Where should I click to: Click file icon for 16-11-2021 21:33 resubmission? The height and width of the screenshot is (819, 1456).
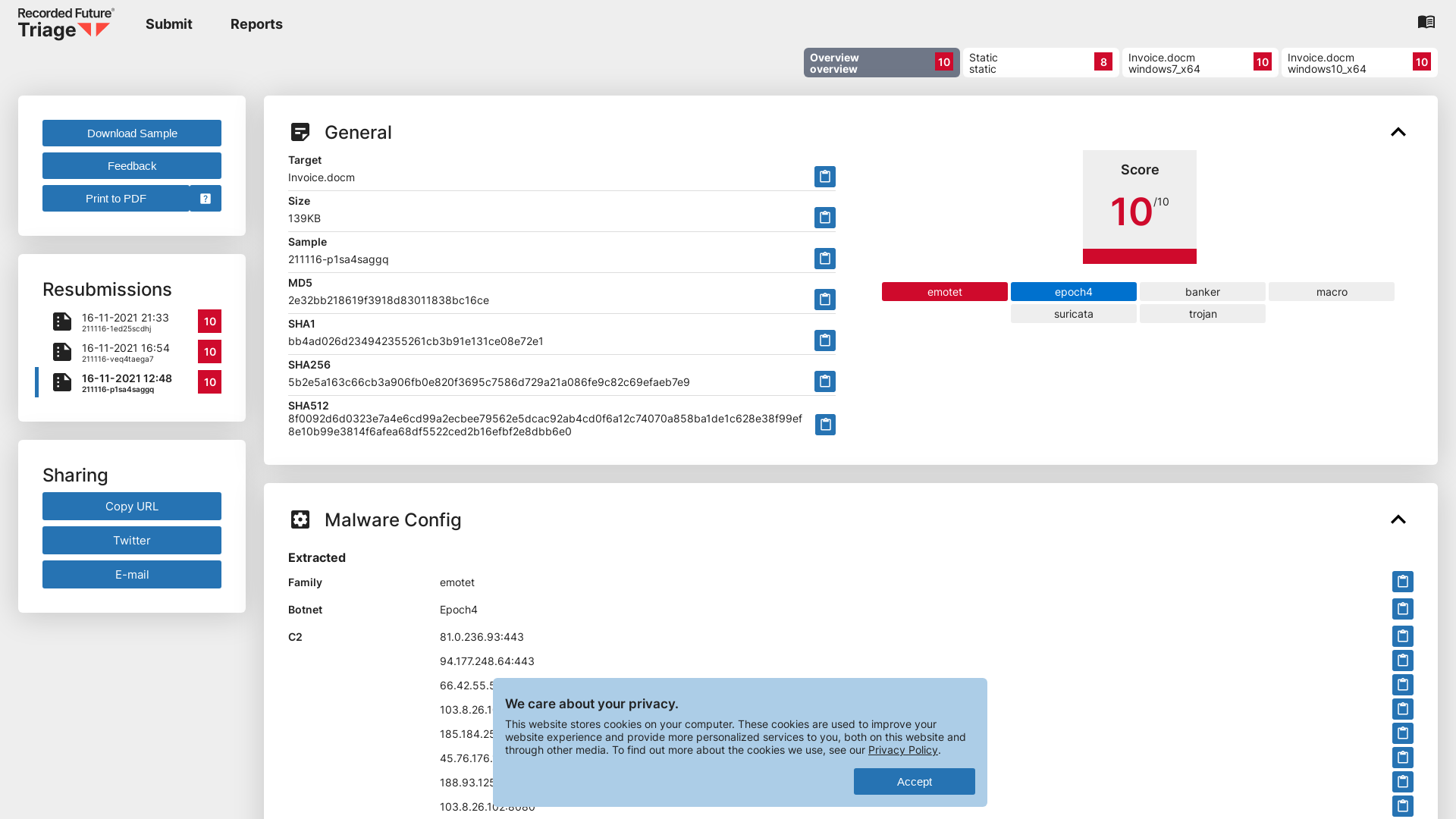pyautogui.click(x=62, y=322)
